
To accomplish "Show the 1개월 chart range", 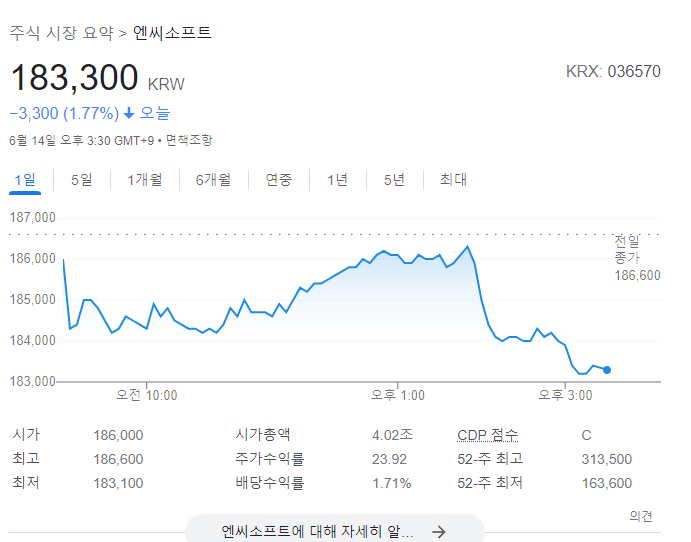I will point(144,180).
